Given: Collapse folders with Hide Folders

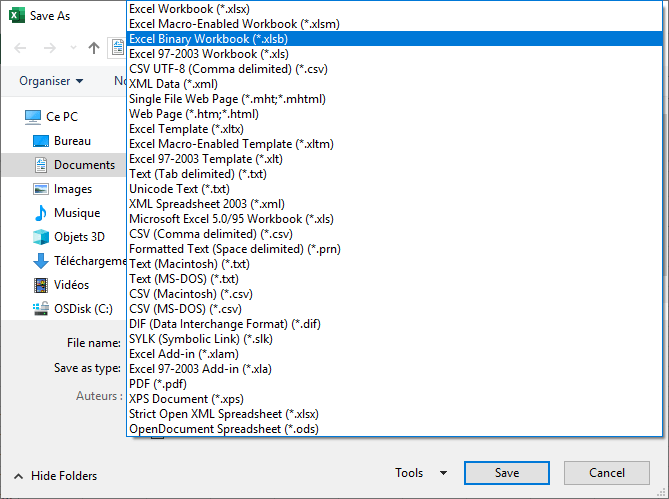Looking at the screenshot, I should pos(55,476).
